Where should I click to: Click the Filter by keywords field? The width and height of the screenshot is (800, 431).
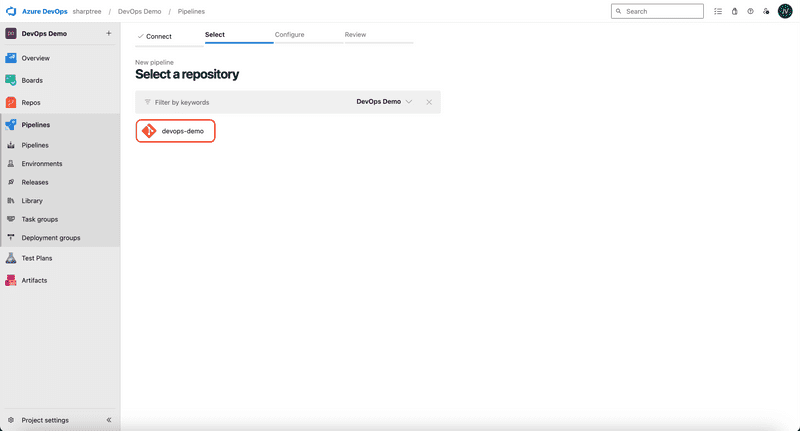(240, 102)
